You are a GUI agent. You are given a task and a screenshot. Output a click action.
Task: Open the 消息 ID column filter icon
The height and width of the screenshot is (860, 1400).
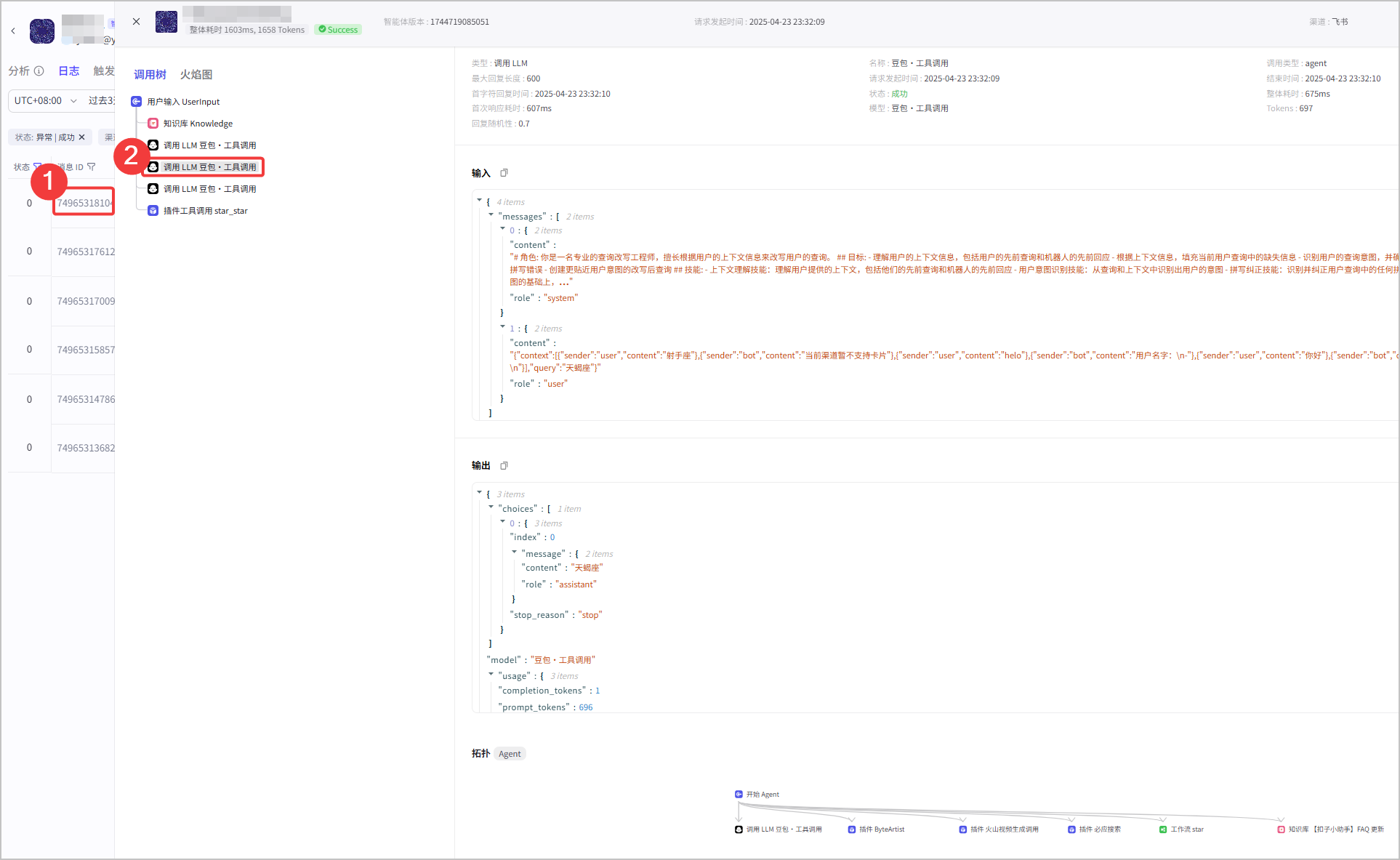pos(91,167)
